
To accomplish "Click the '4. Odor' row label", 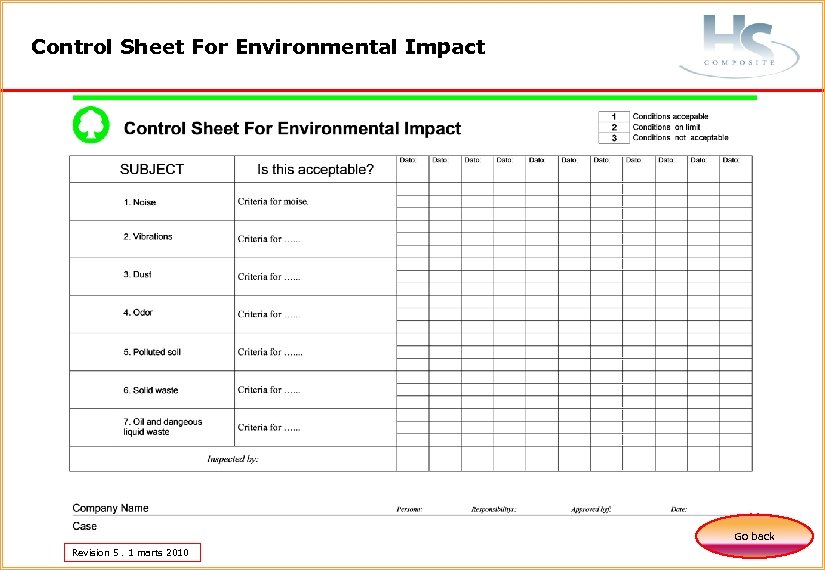I will [138, 313].
